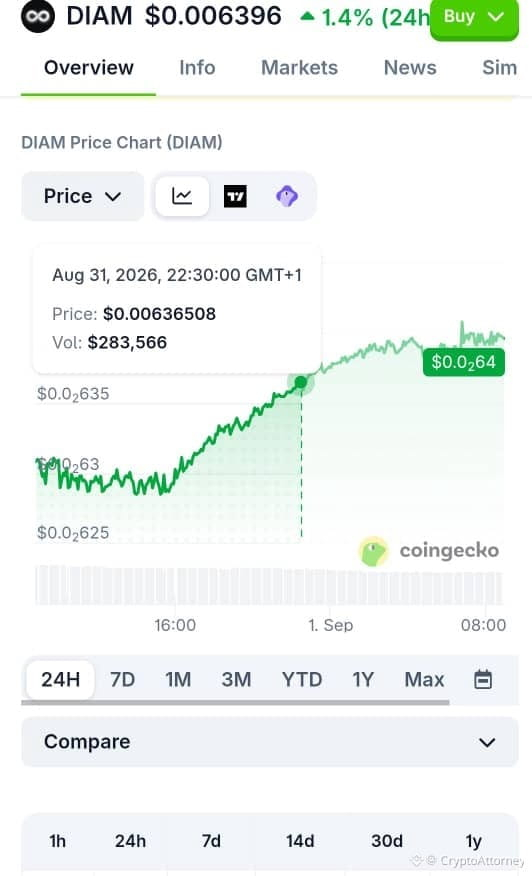Open the calendar date range picker
The image size is (532, 876).
(483, 679)
